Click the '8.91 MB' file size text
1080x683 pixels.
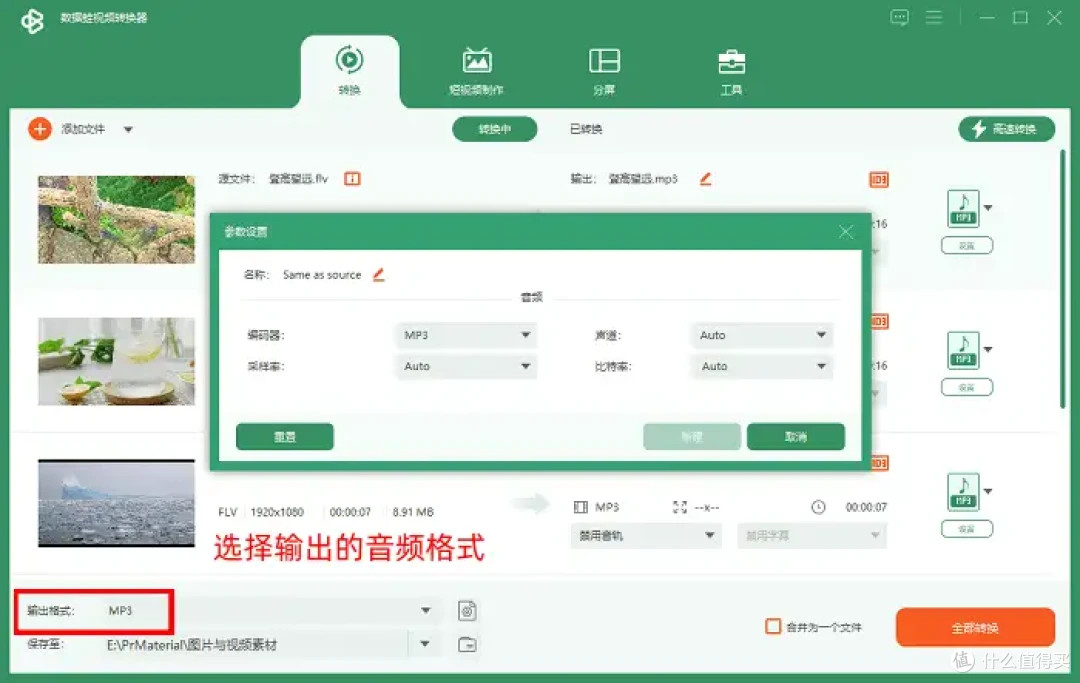pyautogui.click(x=413, y=512)
